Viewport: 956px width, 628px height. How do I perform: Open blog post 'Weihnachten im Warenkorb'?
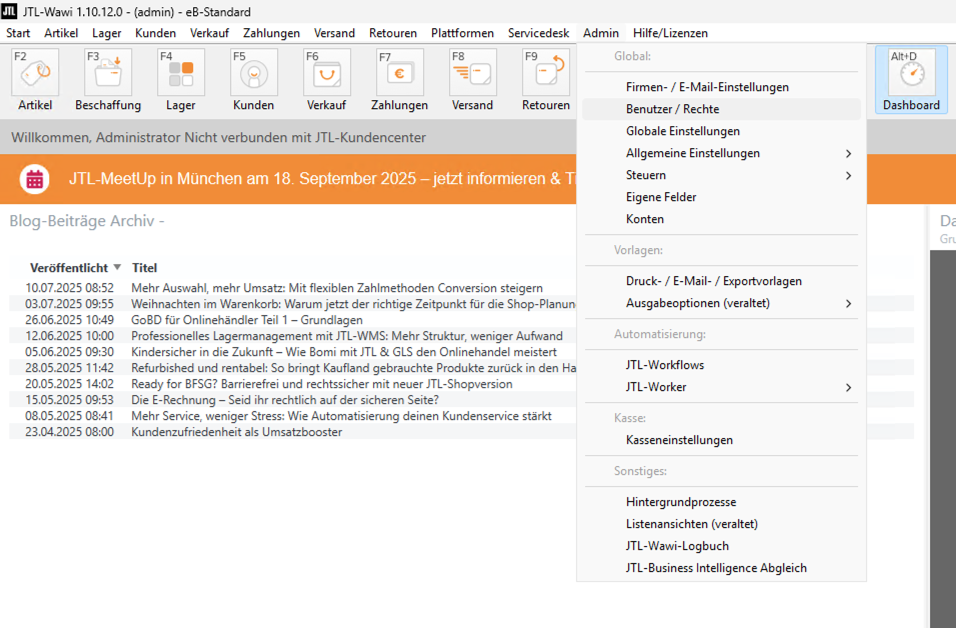coord(353,304)
